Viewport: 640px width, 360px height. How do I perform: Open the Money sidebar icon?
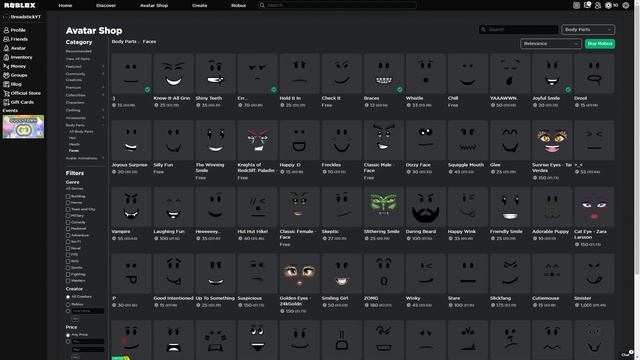6,66
